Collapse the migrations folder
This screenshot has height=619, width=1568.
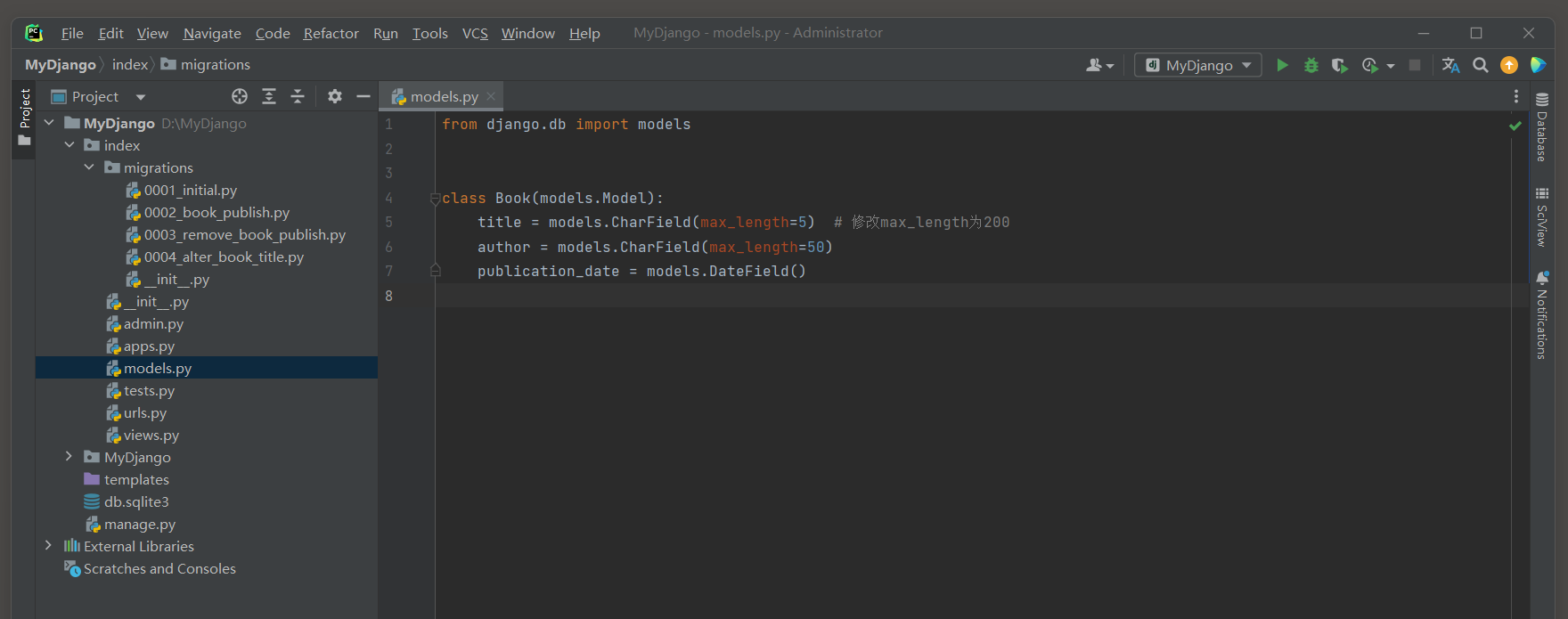[89, 167]
